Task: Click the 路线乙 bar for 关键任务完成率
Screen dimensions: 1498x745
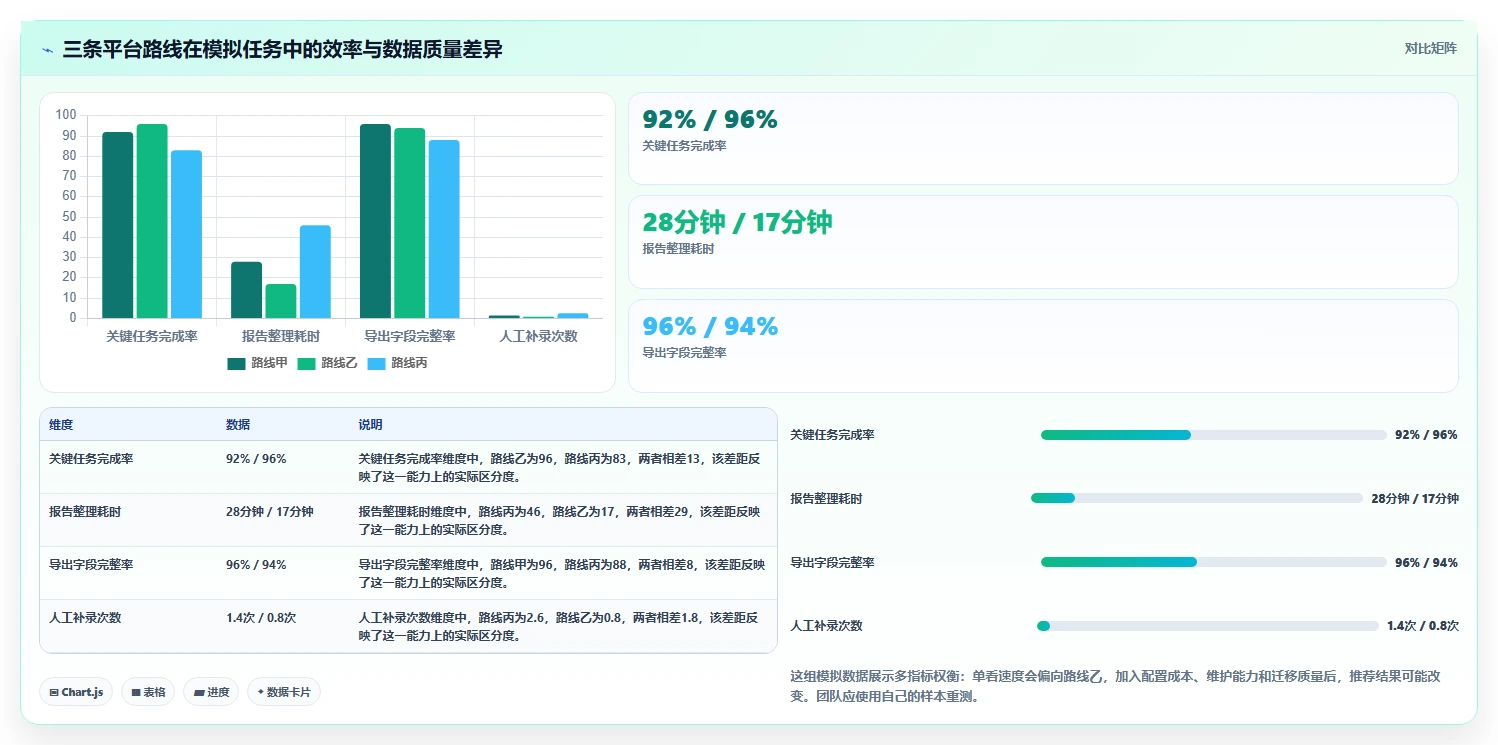Action: (152, 221)
